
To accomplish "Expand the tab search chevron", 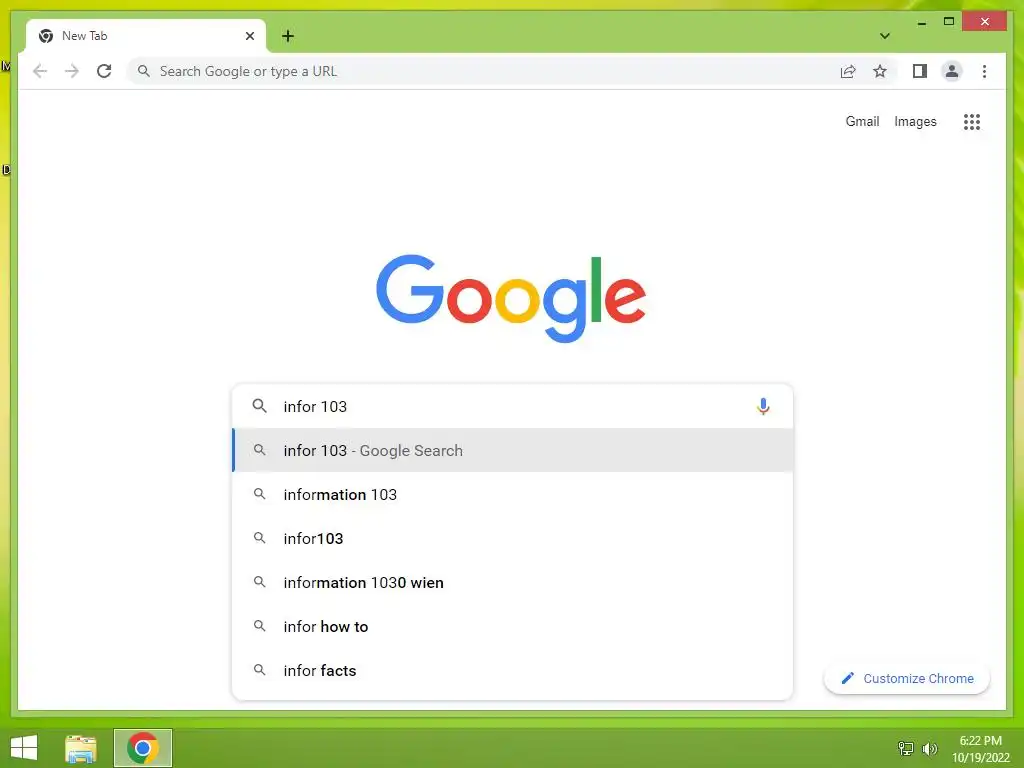I will [885, 36].
